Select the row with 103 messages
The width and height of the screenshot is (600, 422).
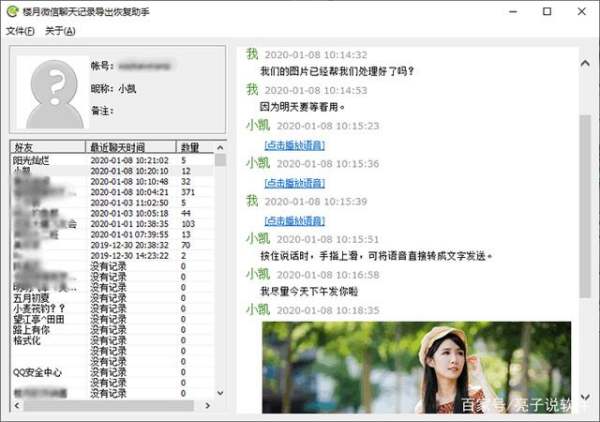(x=112, y=224)
